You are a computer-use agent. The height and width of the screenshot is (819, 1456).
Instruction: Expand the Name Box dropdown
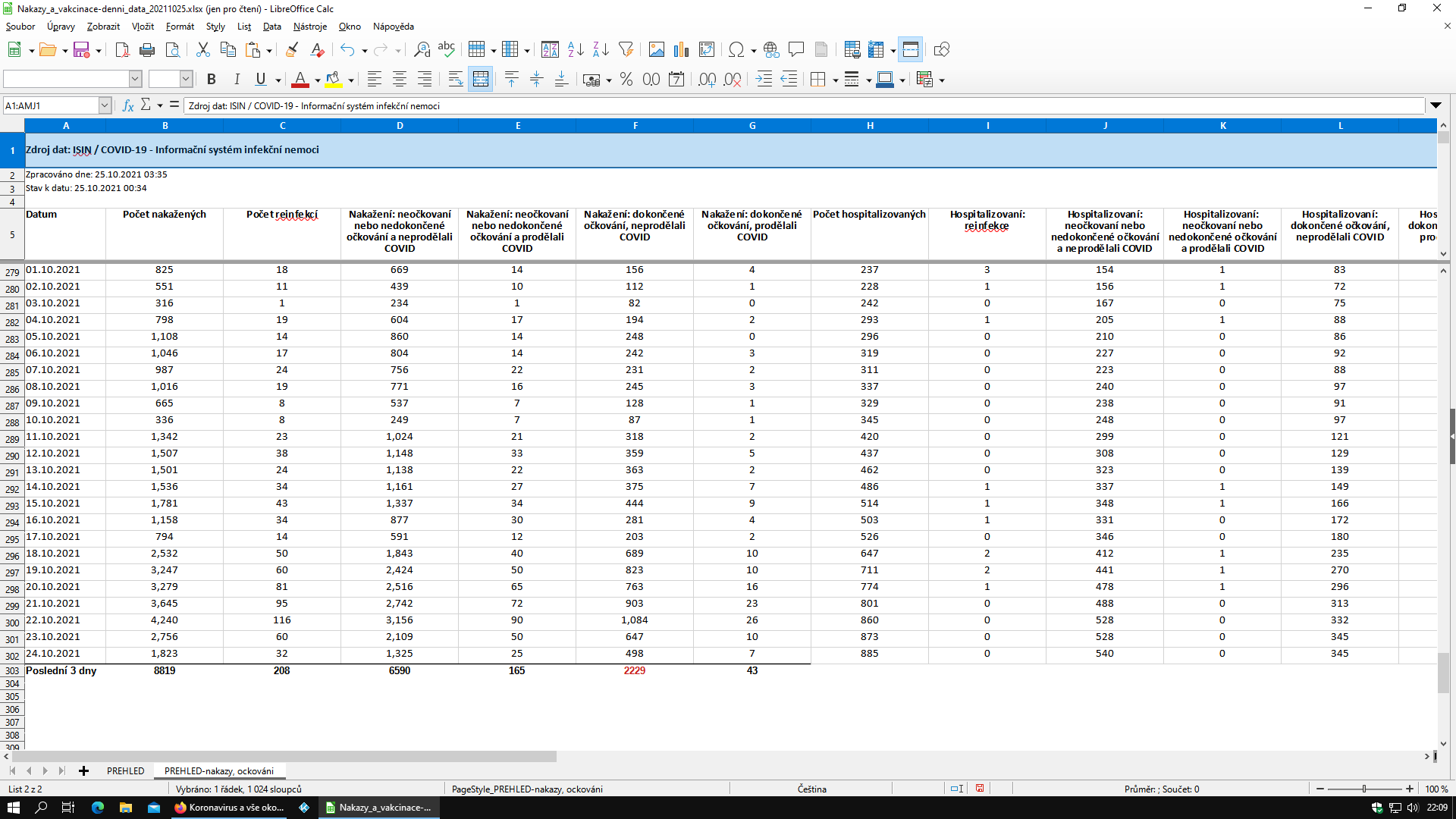tap(105, 106)
